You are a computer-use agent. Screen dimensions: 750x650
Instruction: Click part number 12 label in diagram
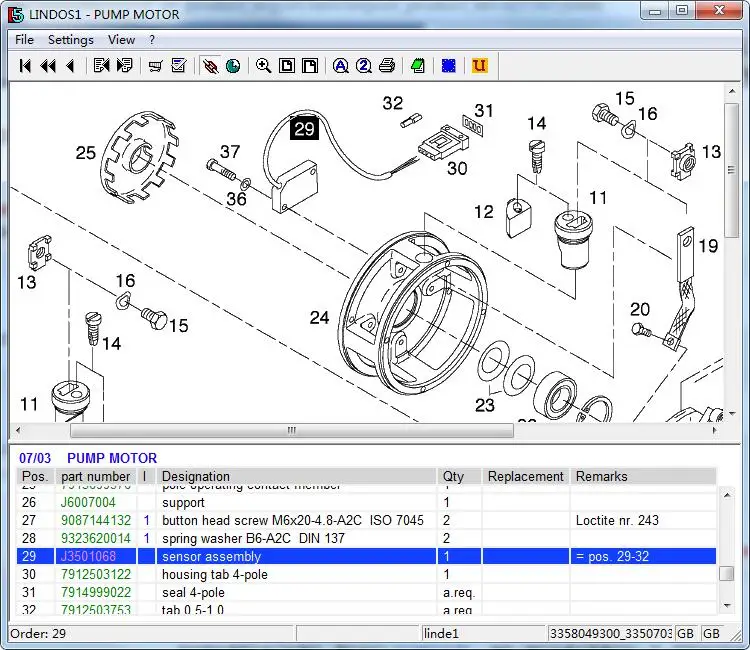pos(484,212)
